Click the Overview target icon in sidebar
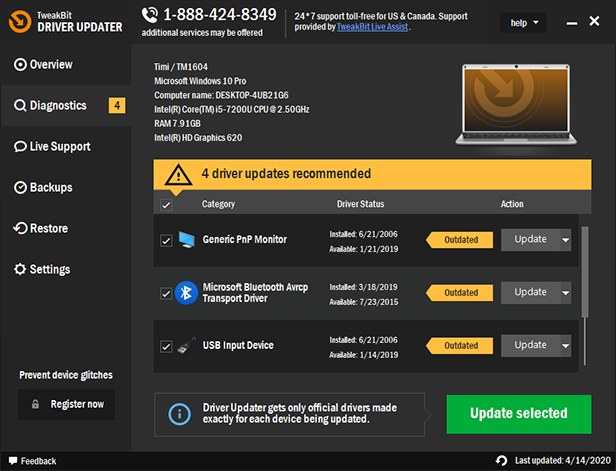Viewport: 616px width, 471px height. click(x=20, y=64)
